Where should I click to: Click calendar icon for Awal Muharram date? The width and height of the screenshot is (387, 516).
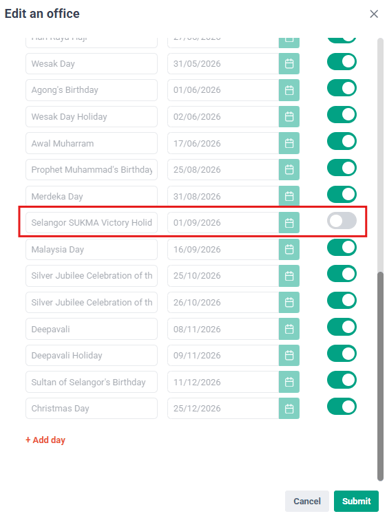(x=289, y=143)
